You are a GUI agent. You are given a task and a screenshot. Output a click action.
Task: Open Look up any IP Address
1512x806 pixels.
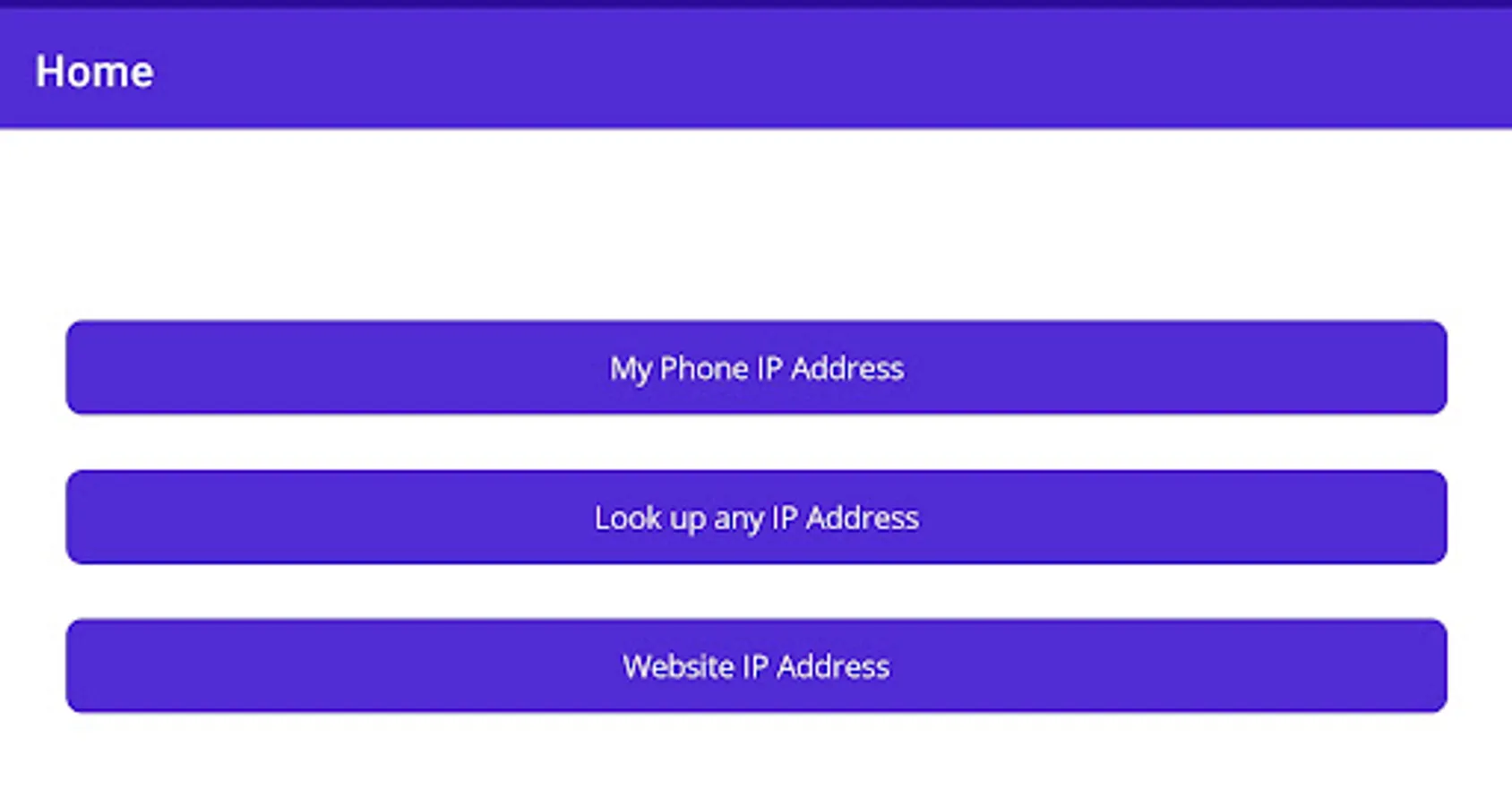click(756, 517)
